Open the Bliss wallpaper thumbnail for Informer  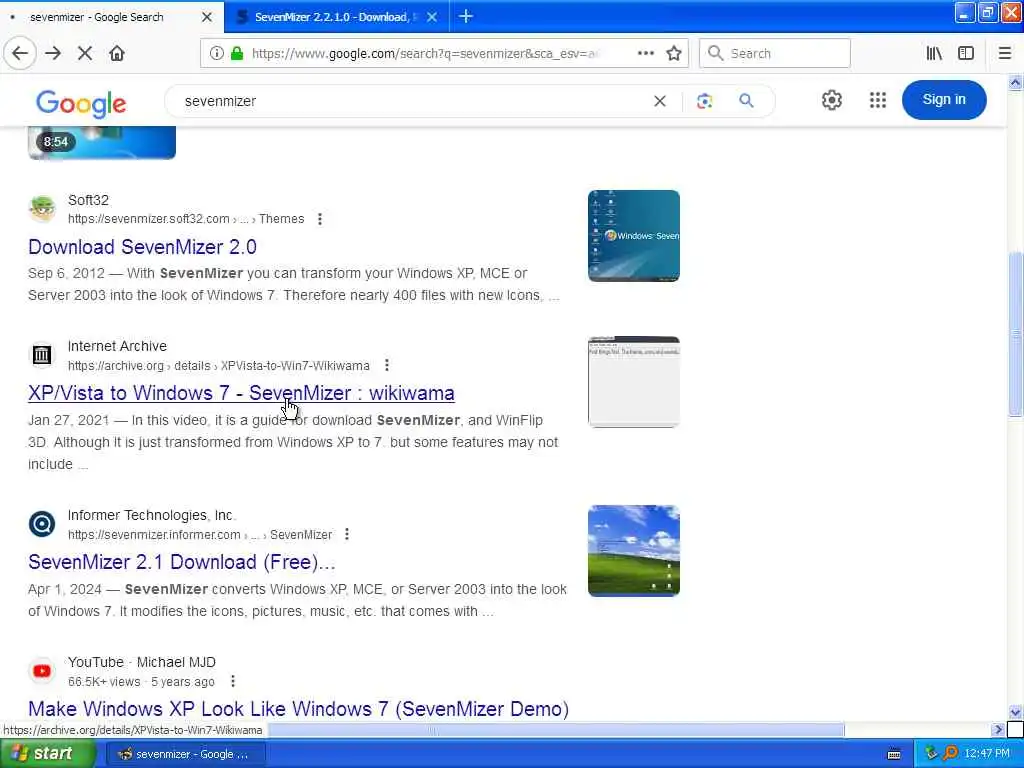pyautogui.click(x=633, y=551)
